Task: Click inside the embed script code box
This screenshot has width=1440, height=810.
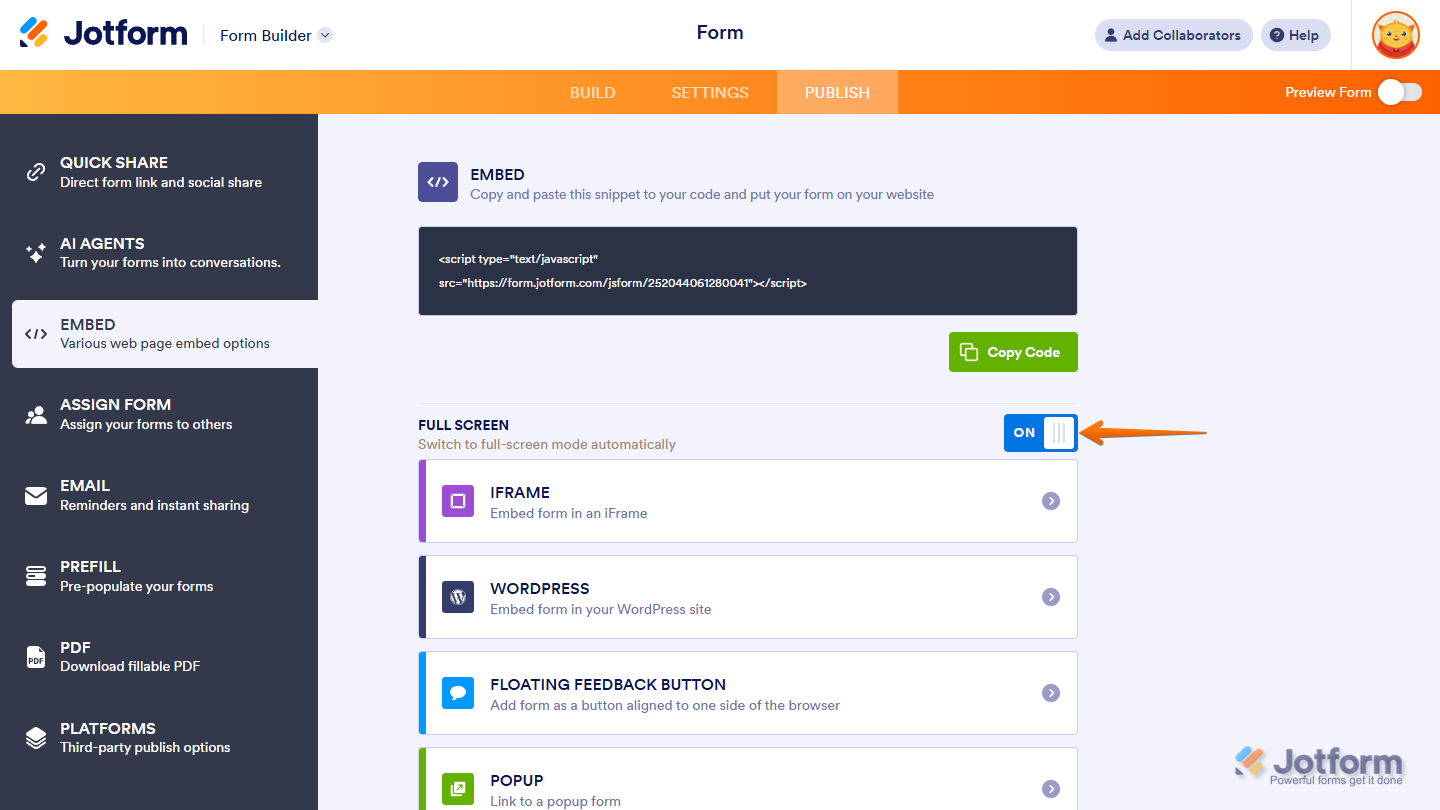Action: pyautogui.click(x=748, y=271)
